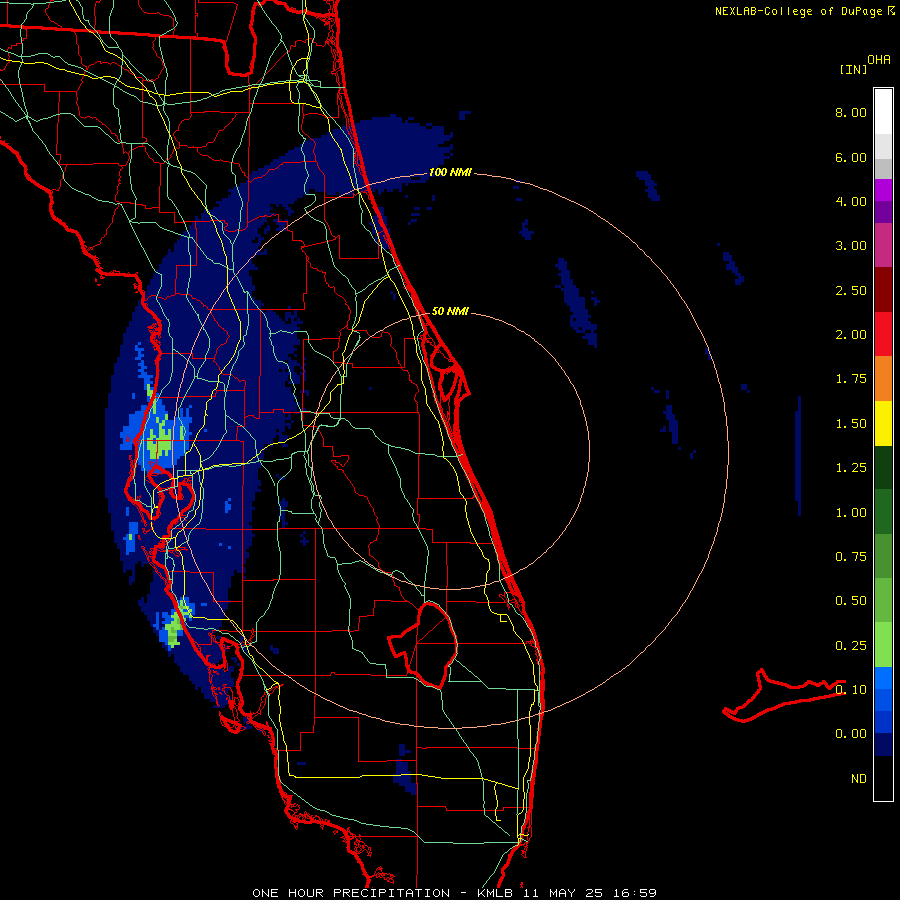
Task: Select the 1.00 legend value
Action: pos(851,513)
